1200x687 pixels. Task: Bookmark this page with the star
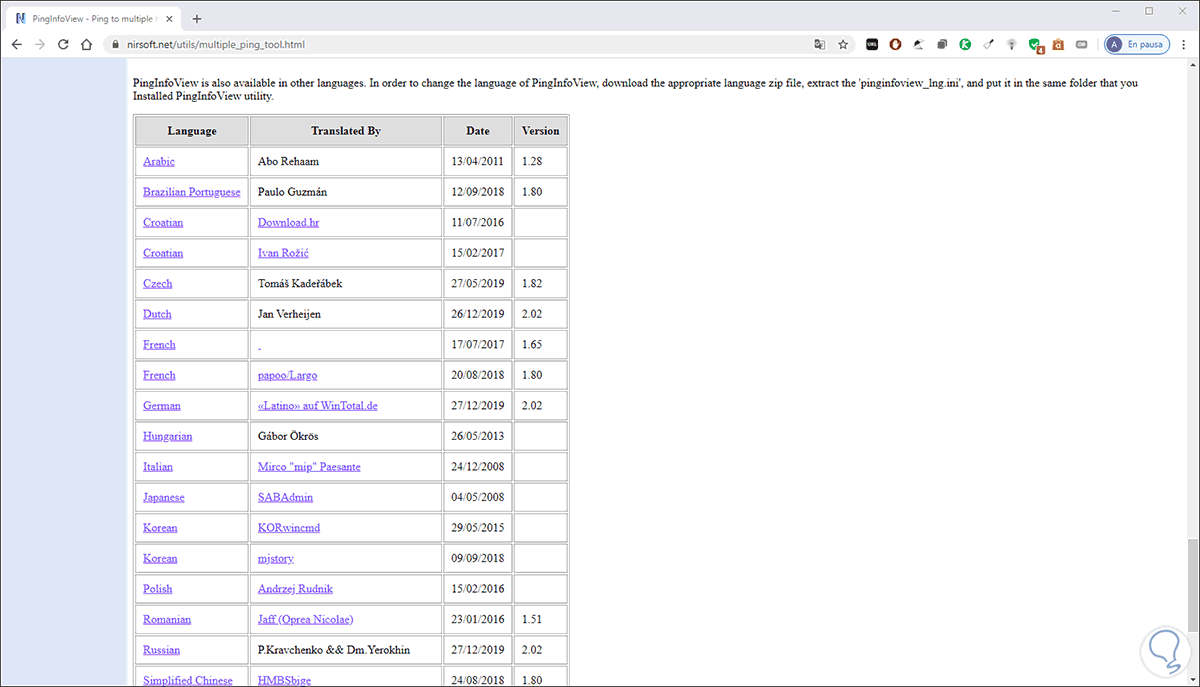coord(843,44)
